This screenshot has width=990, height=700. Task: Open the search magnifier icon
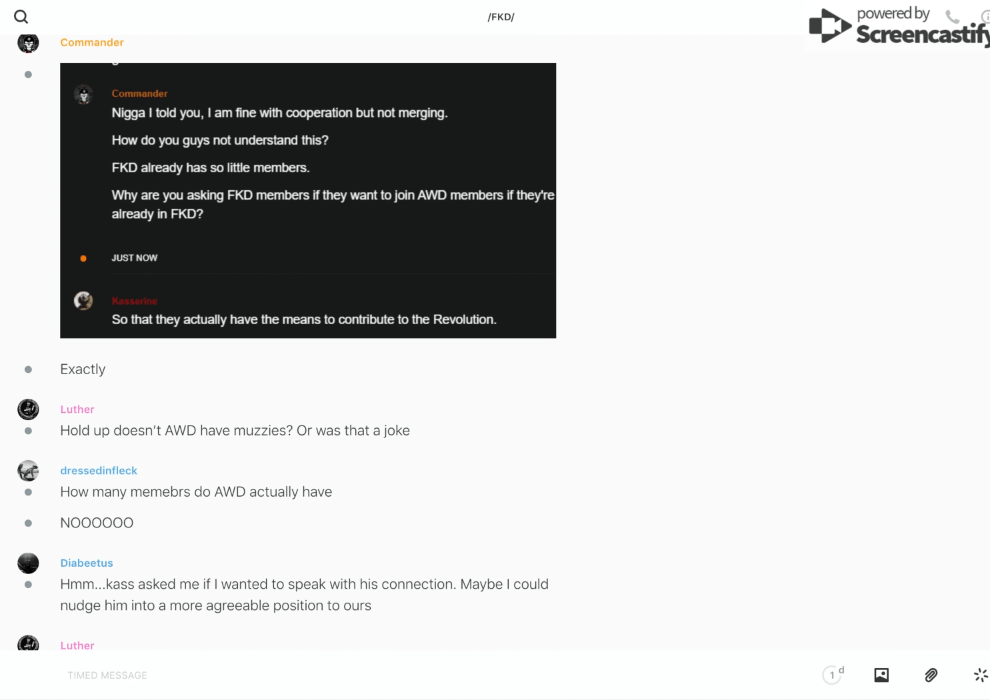(21, 17)
